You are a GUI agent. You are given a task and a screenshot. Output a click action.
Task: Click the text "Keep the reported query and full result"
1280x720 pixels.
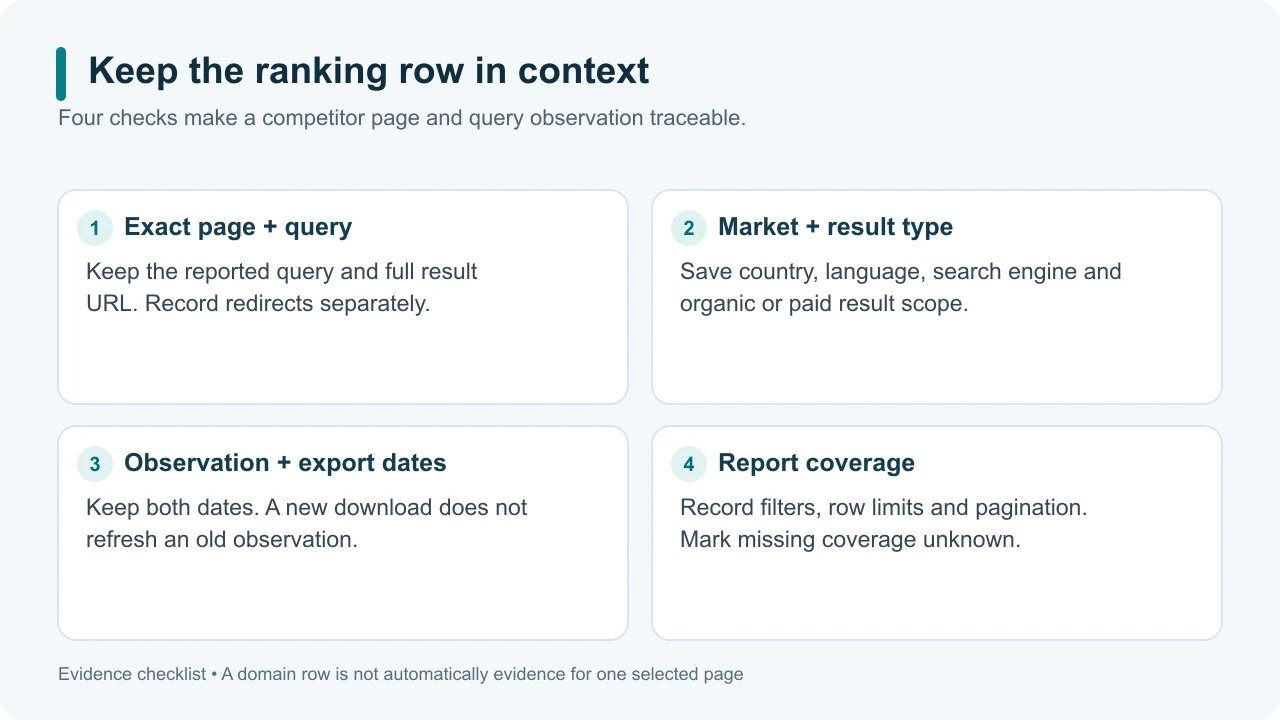[x=282, y=272]
